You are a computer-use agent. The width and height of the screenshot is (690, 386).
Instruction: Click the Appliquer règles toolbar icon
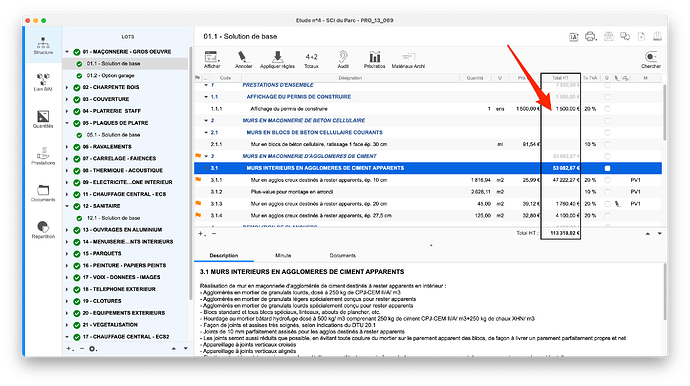tap(277, 60)
